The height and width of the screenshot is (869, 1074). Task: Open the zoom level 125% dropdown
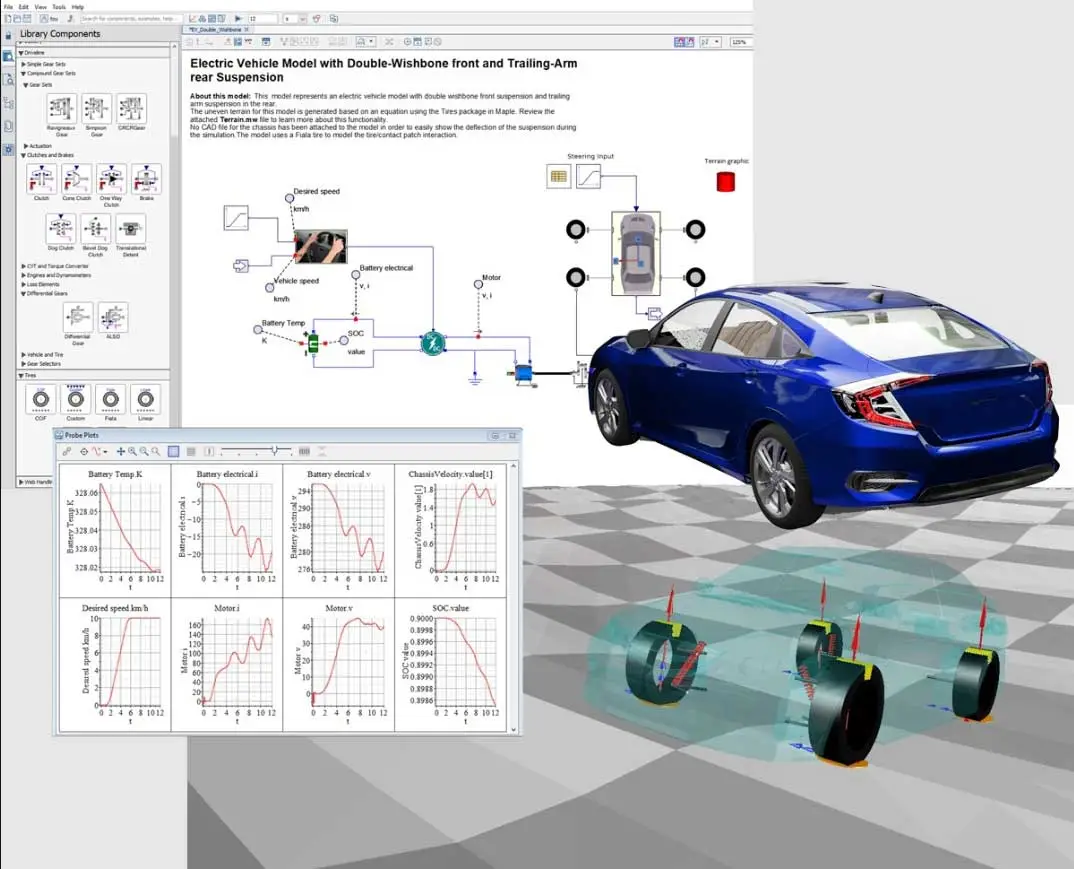tap(740, 42)
